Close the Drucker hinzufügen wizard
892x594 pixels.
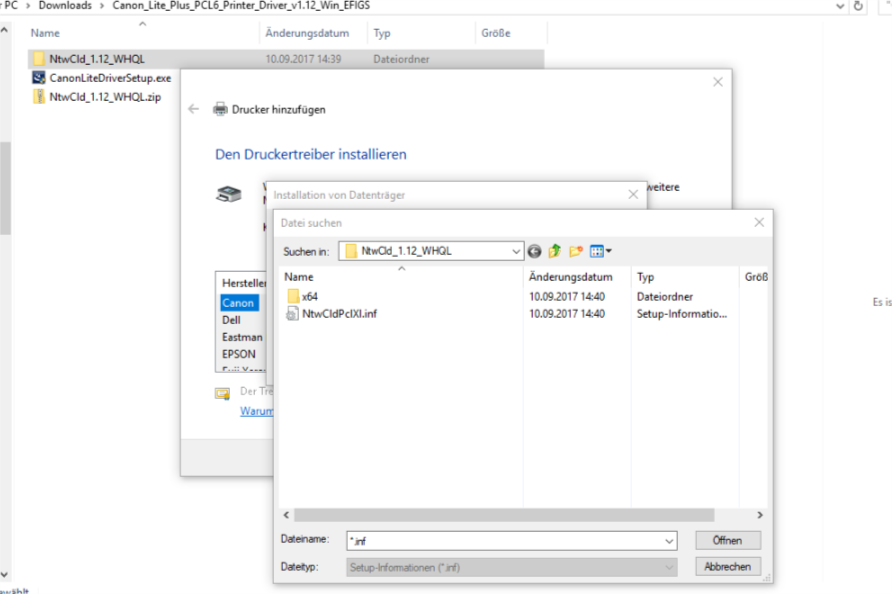pyautogui.click(x=718, y=82)
